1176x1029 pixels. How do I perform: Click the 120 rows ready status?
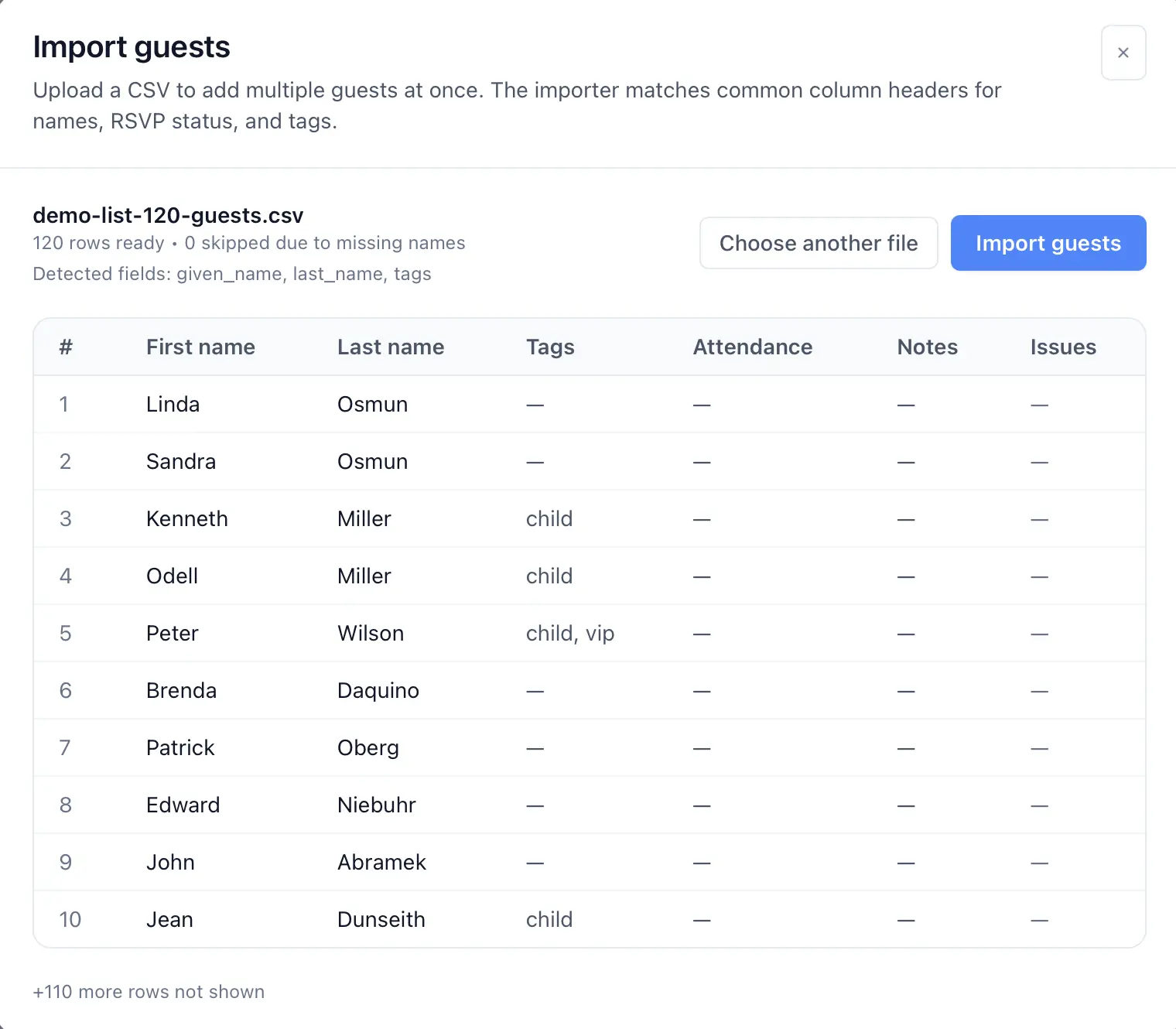point(98,242)
